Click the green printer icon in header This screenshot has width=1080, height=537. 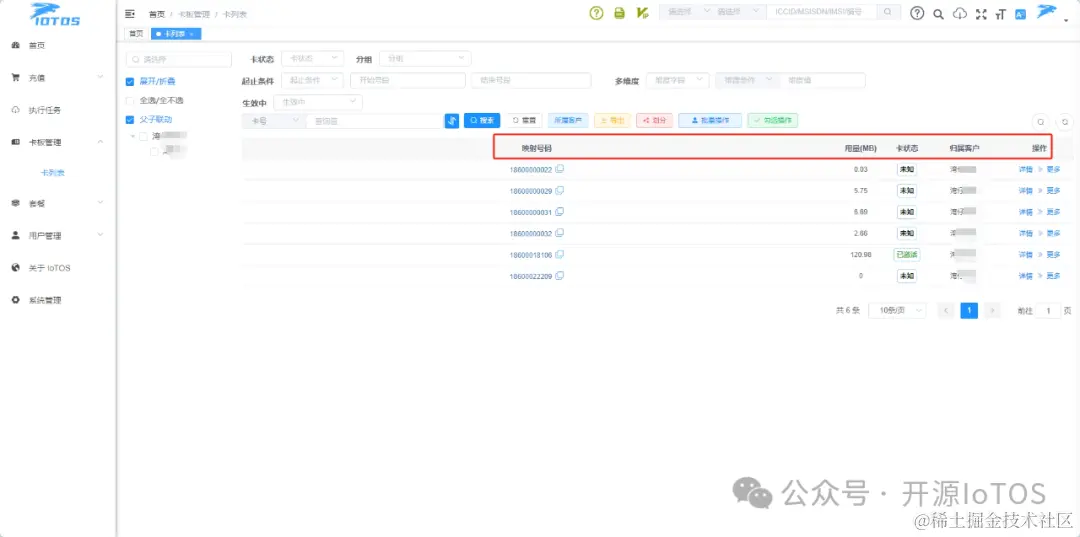click(619, 13)
